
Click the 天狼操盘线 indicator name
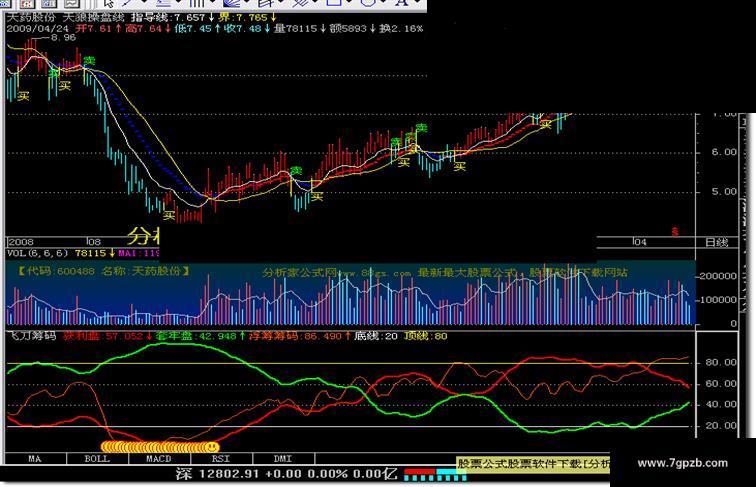(94, 17)
